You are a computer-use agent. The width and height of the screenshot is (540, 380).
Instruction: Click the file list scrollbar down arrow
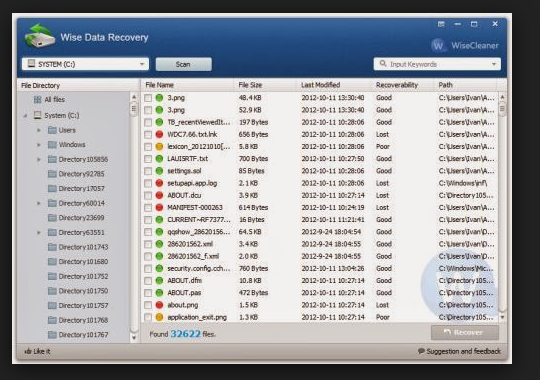[x=502, y=317]
